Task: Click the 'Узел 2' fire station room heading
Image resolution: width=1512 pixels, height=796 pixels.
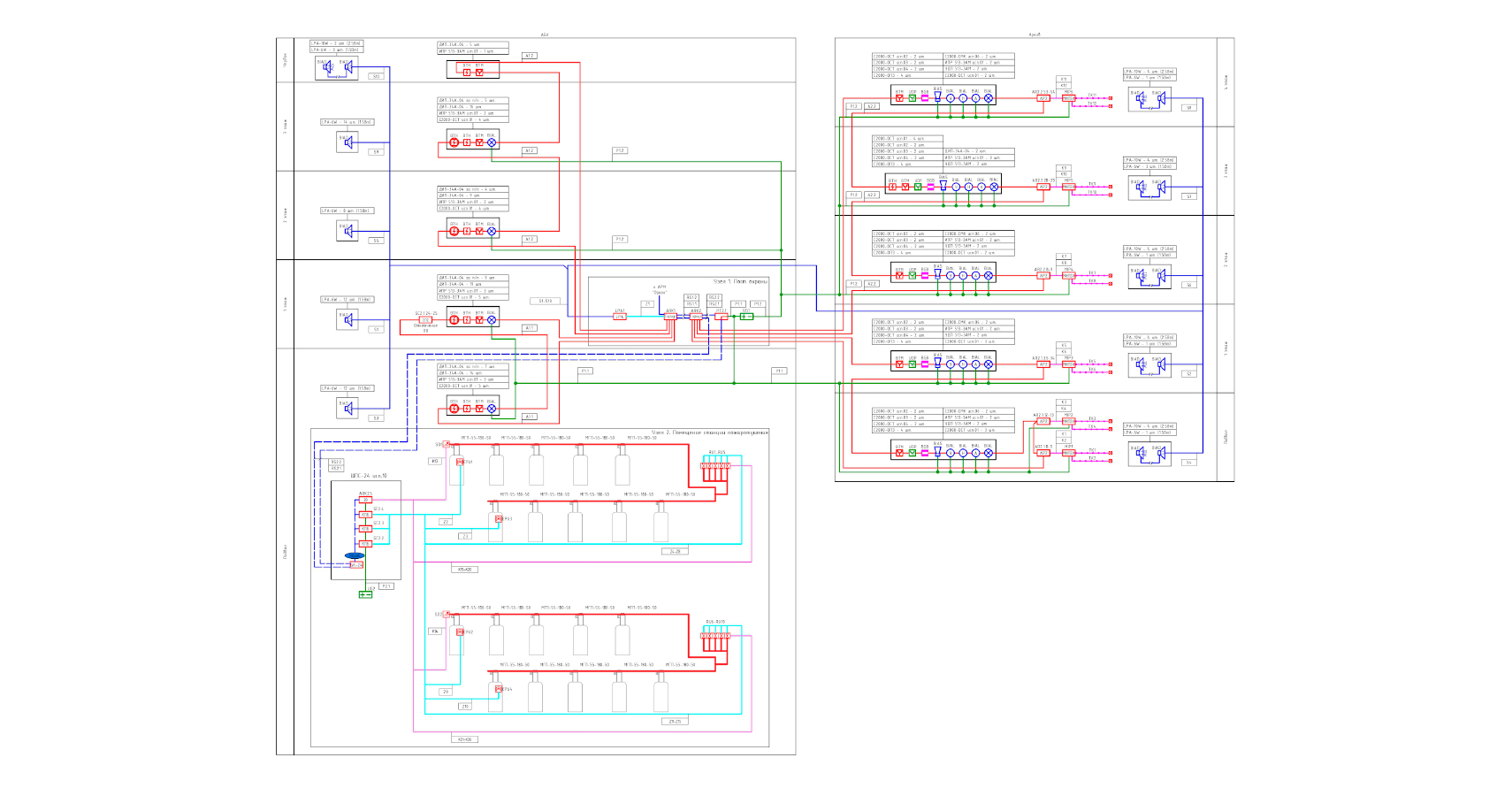Action: [710, 432]
